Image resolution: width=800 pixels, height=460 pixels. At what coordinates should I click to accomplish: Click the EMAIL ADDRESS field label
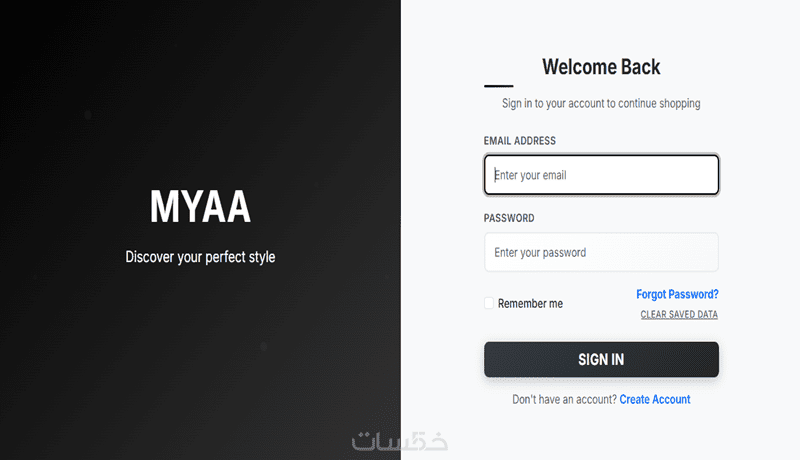[520, 141]
